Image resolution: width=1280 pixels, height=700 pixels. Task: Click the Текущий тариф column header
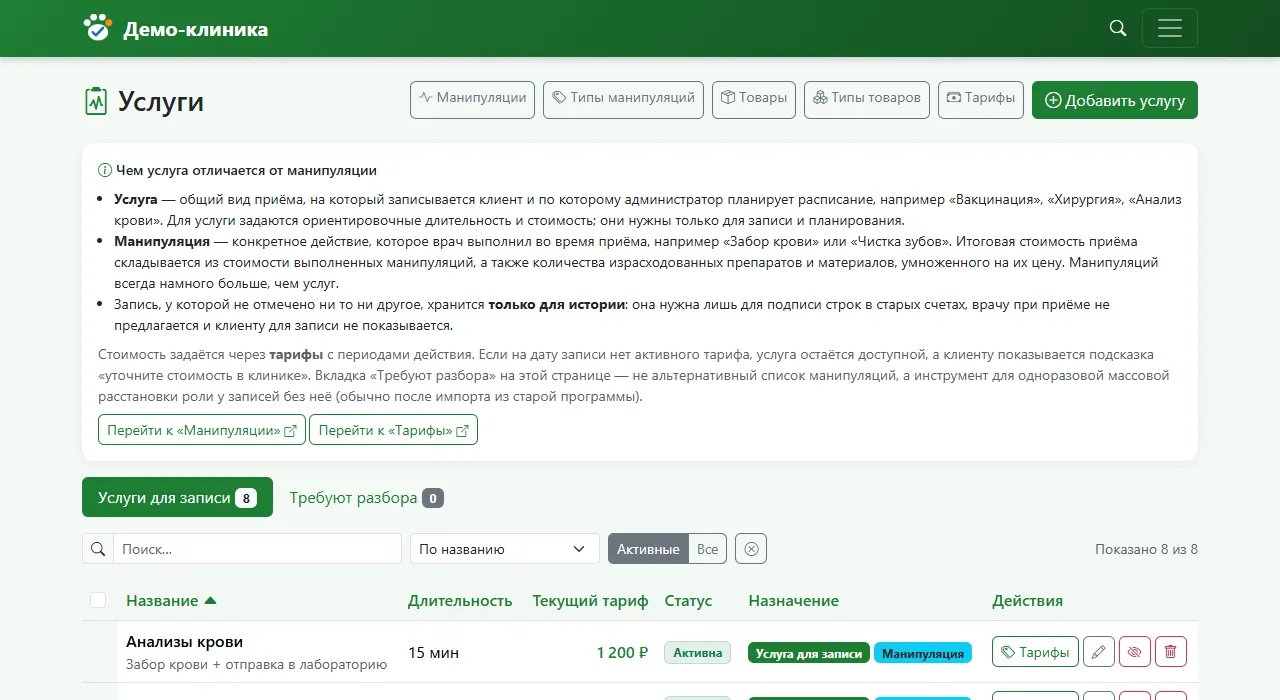pyautogui.click(x=590, y=601)
